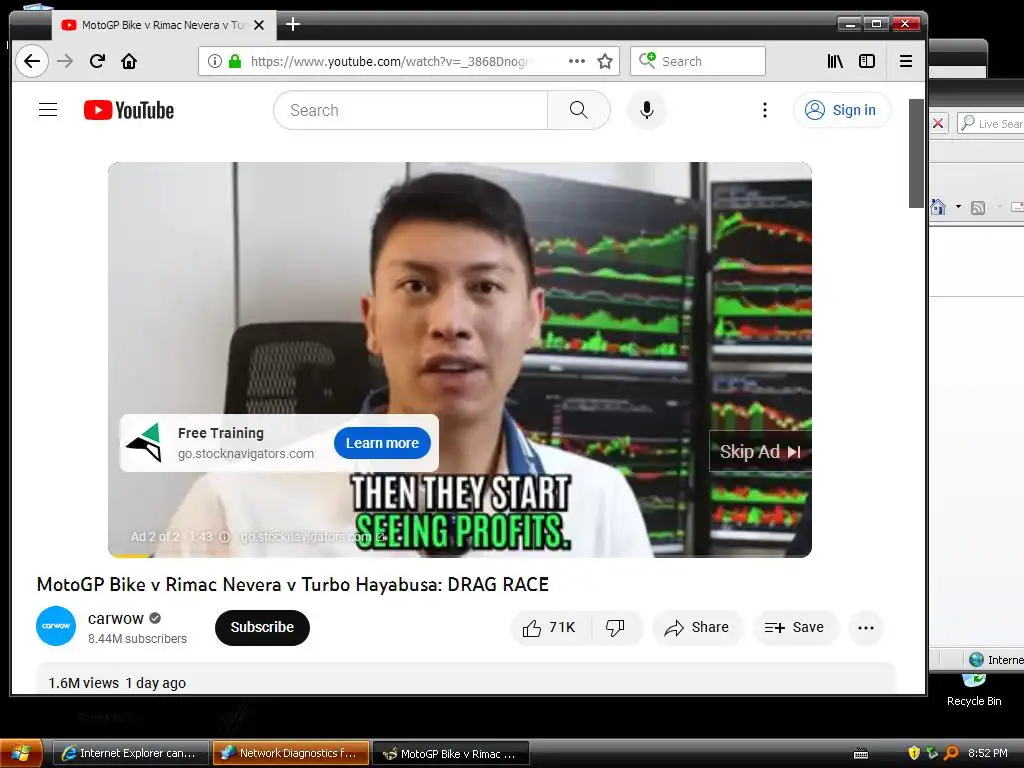This screenshot has height=768, width=1024.
Task: Click the green padlock security icon
Action: 234,61
